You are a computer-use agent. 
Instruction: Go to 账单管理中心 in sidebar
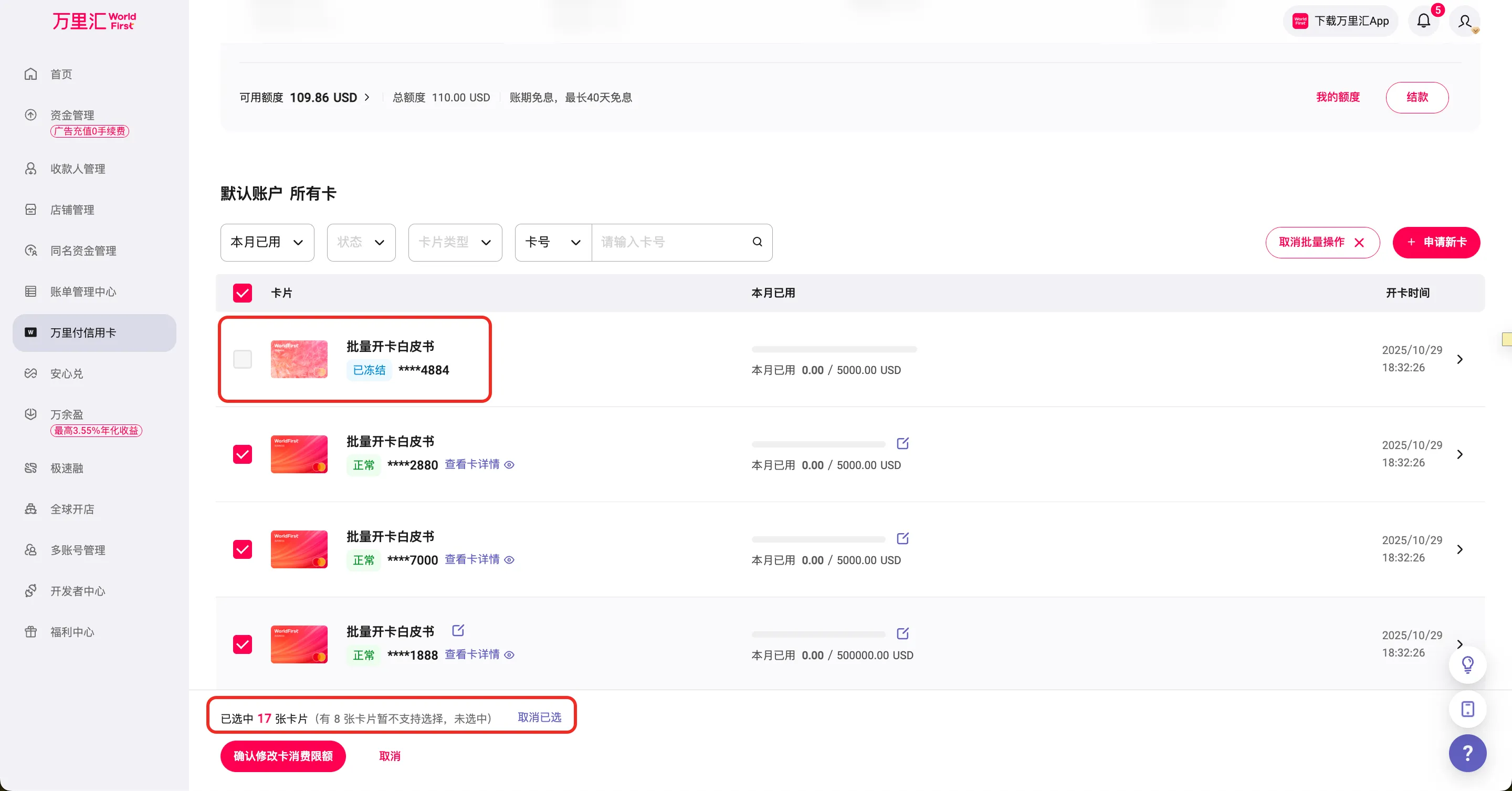coord(83,292)
